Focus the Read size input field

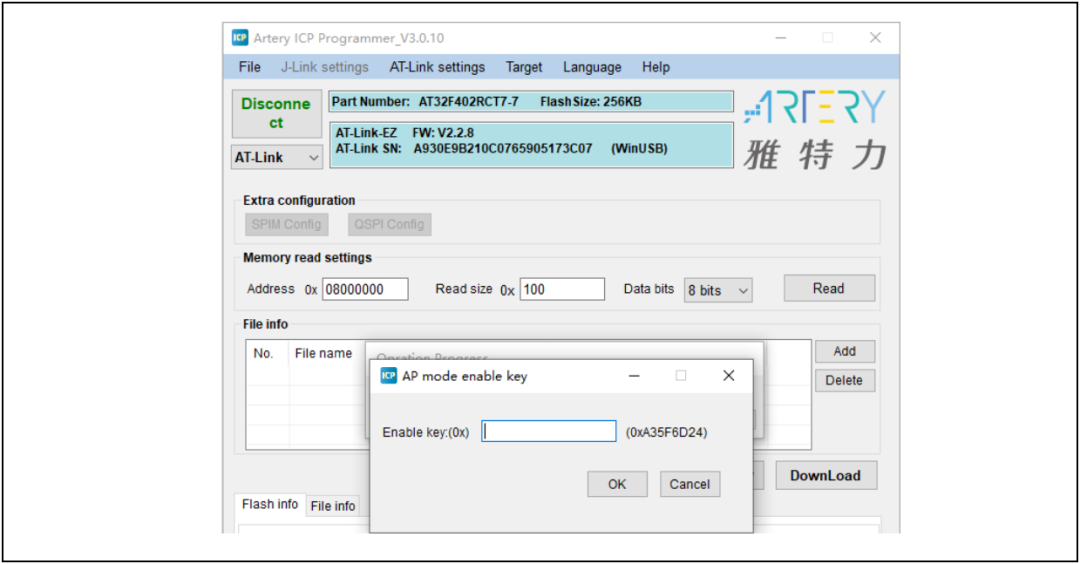(x=562, y=289)
